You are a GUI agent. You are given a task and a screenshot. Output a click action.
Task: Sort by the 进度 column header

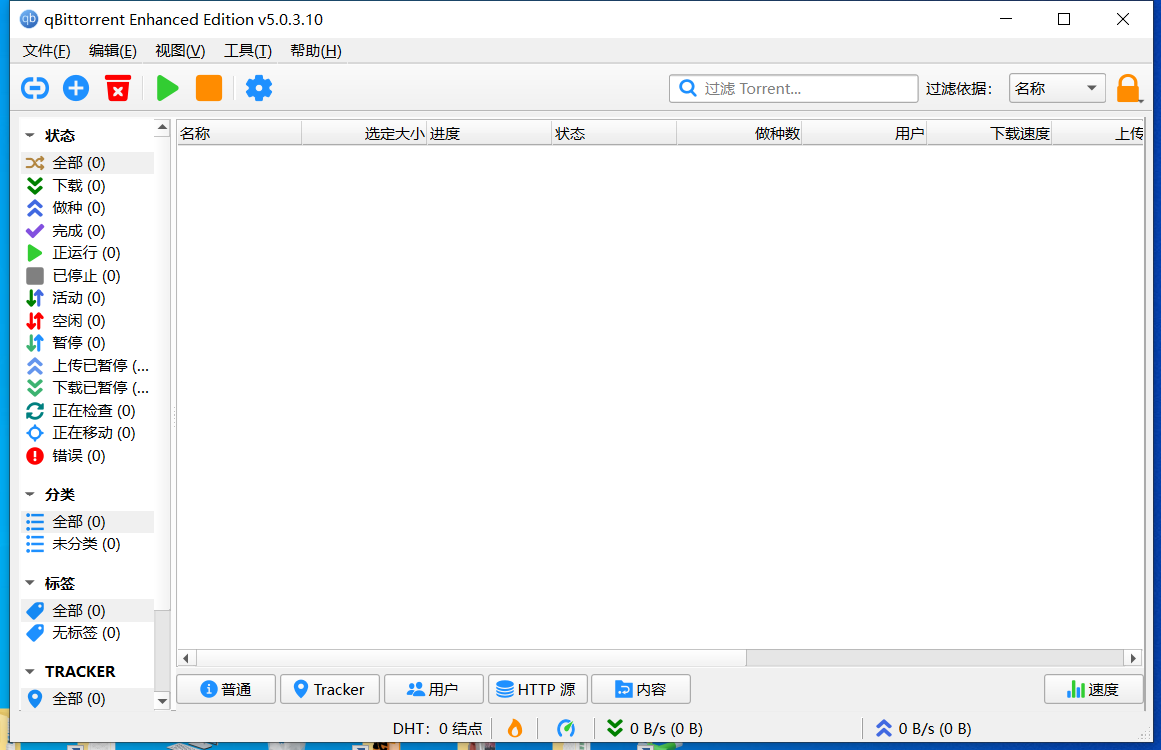(x=489, y=133)
